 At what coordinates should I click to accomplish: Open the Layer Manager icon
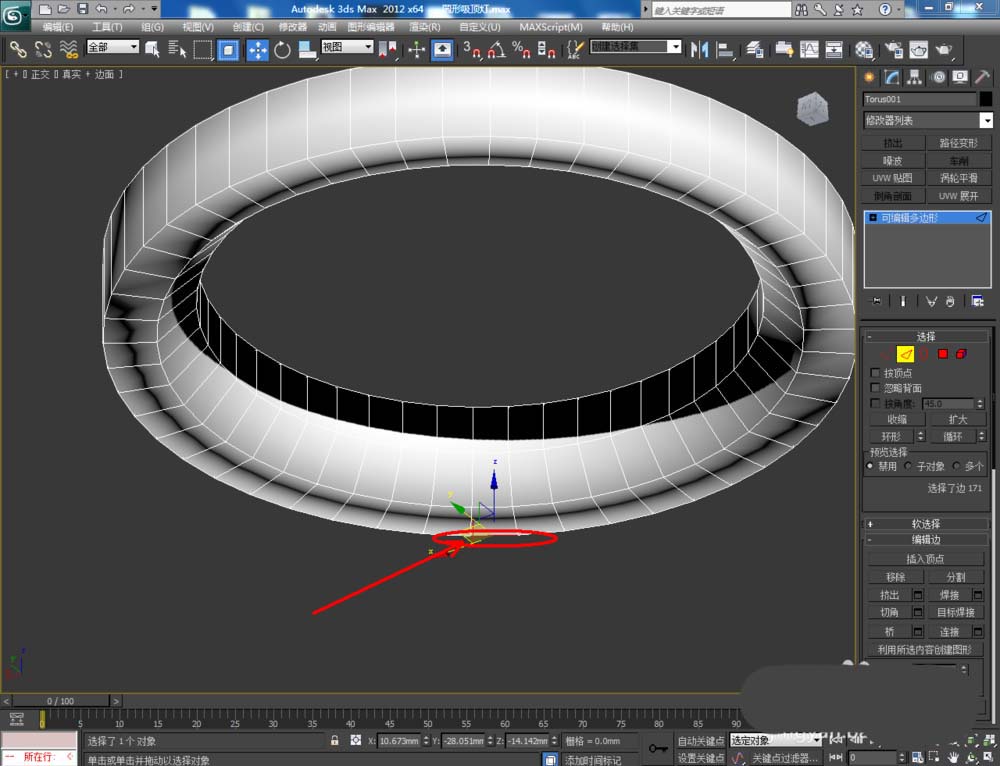[755, 49]
